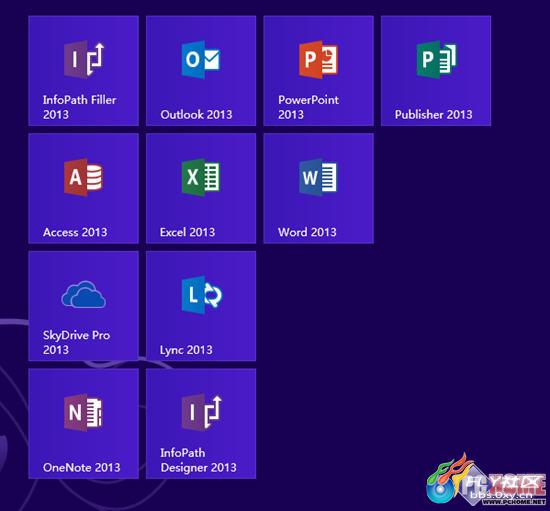Click the blue Word W icon
This screenshot has height=511, width=550.
tap(318, 177)
